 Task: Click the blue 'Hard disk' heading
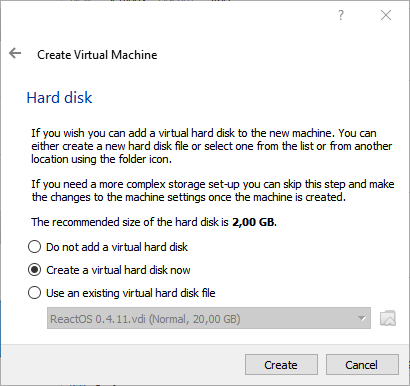[59, 98]
